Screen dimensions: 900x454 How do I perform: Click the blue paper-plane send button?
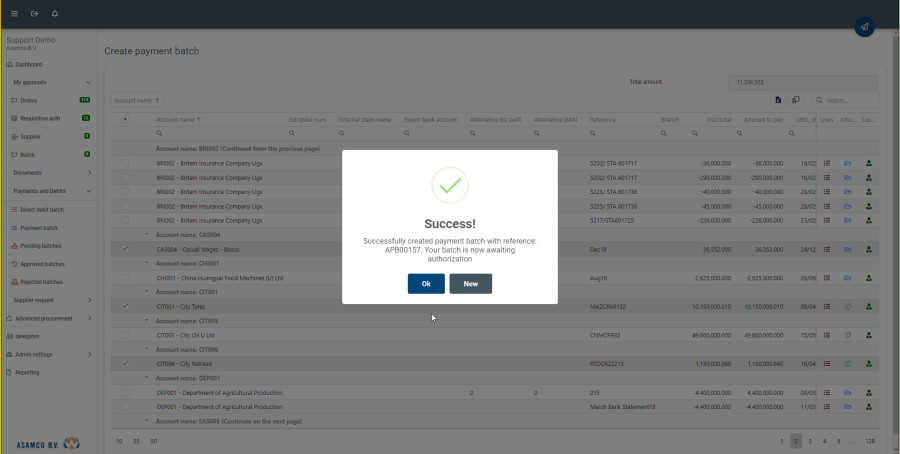point(864,27)
